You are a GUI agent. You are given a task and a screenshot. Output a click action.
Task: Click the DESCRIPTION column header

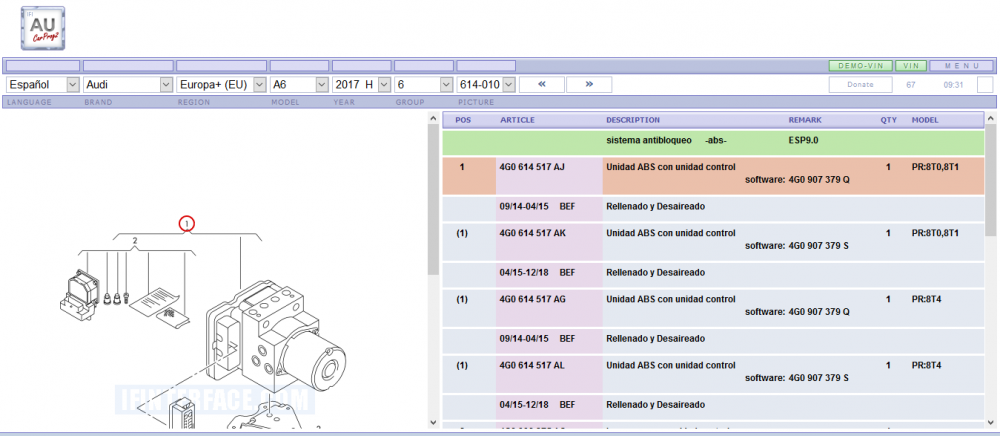click(633, 120)
